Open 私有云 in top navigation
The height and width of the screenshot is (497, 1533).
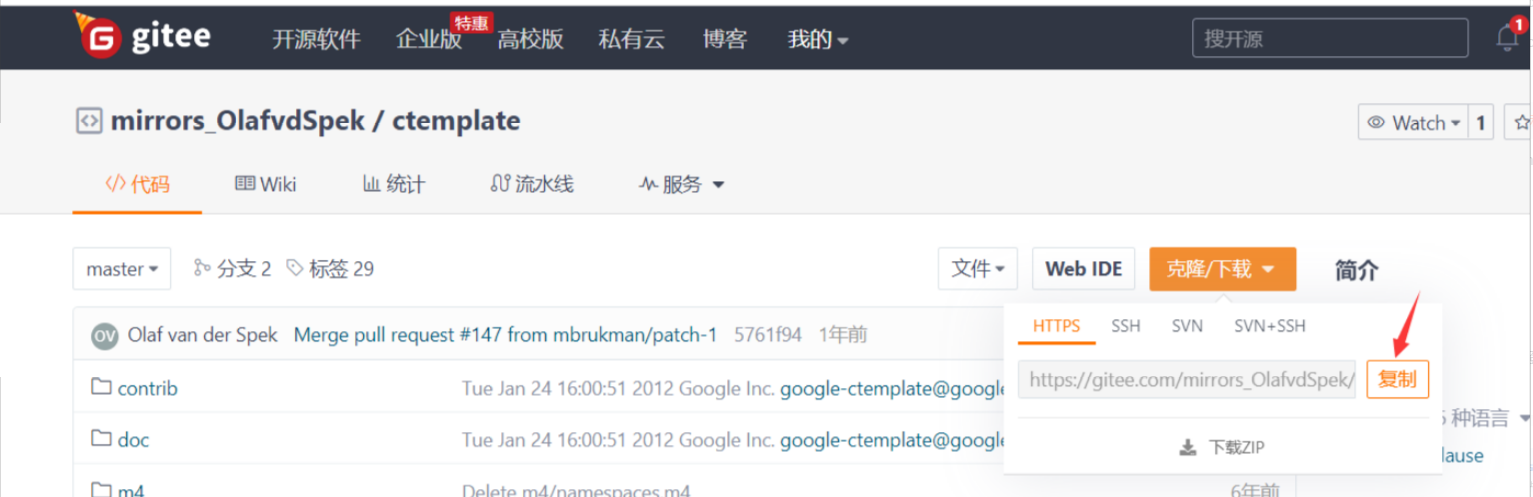coord(632,39)
